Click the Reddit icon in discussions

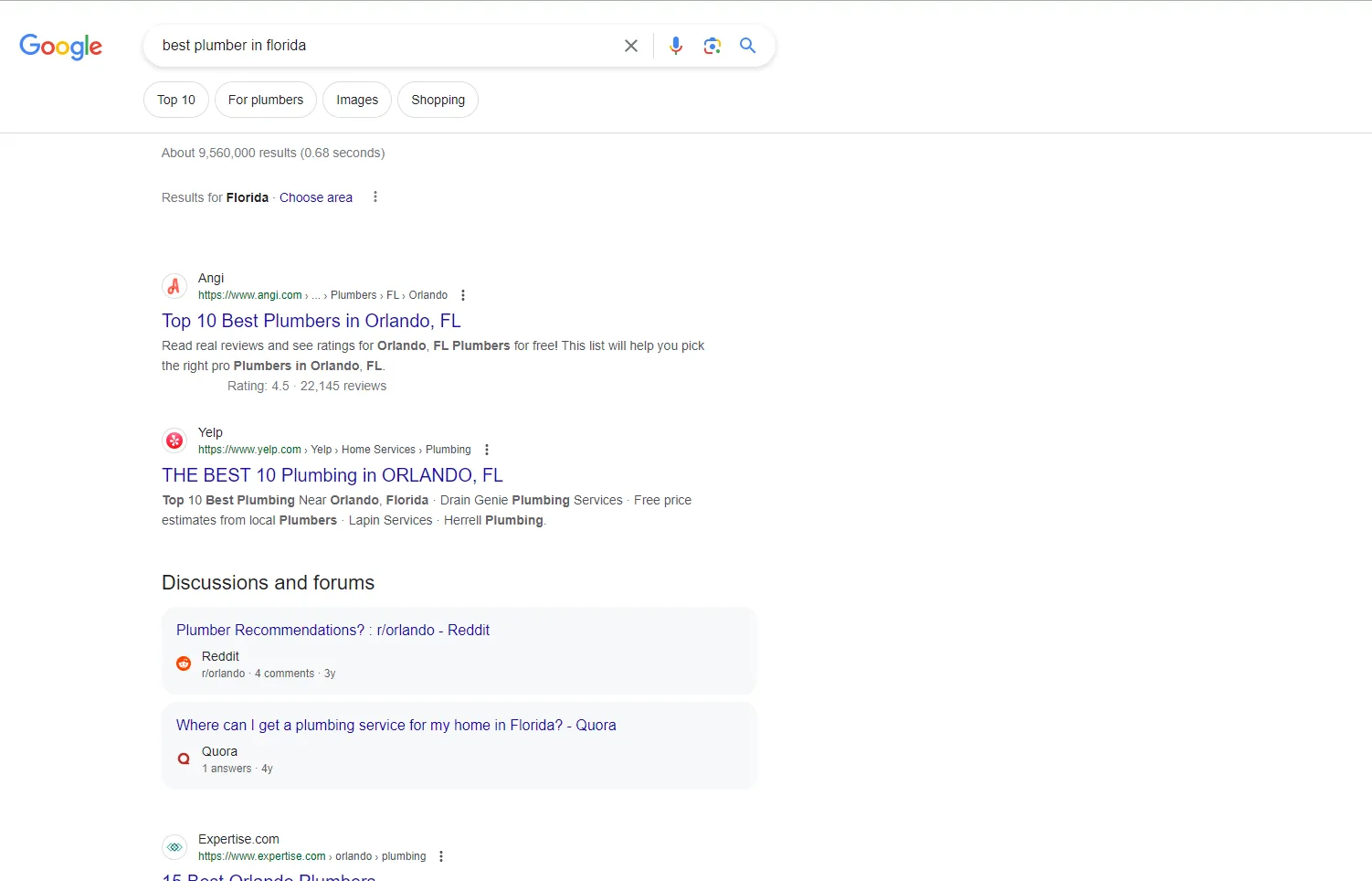pos(184,663)
